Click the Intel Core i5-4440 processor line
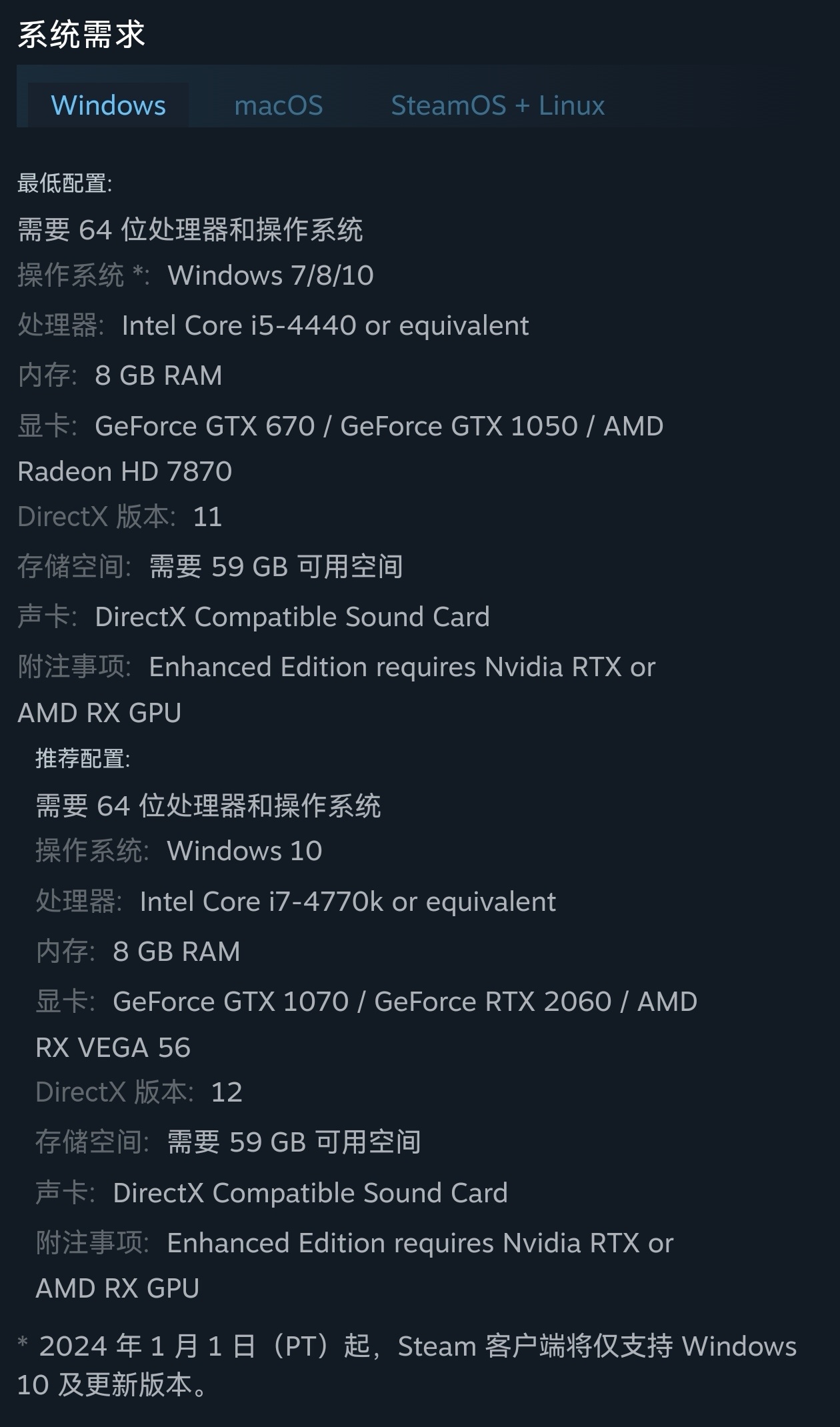840x1427 pixels. coord(325,325)
